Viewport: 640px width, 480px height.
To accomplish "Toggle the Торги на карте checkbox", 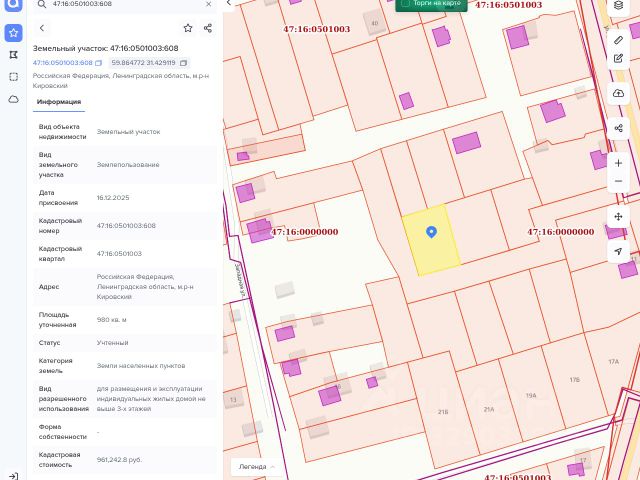I will [406, 3].
